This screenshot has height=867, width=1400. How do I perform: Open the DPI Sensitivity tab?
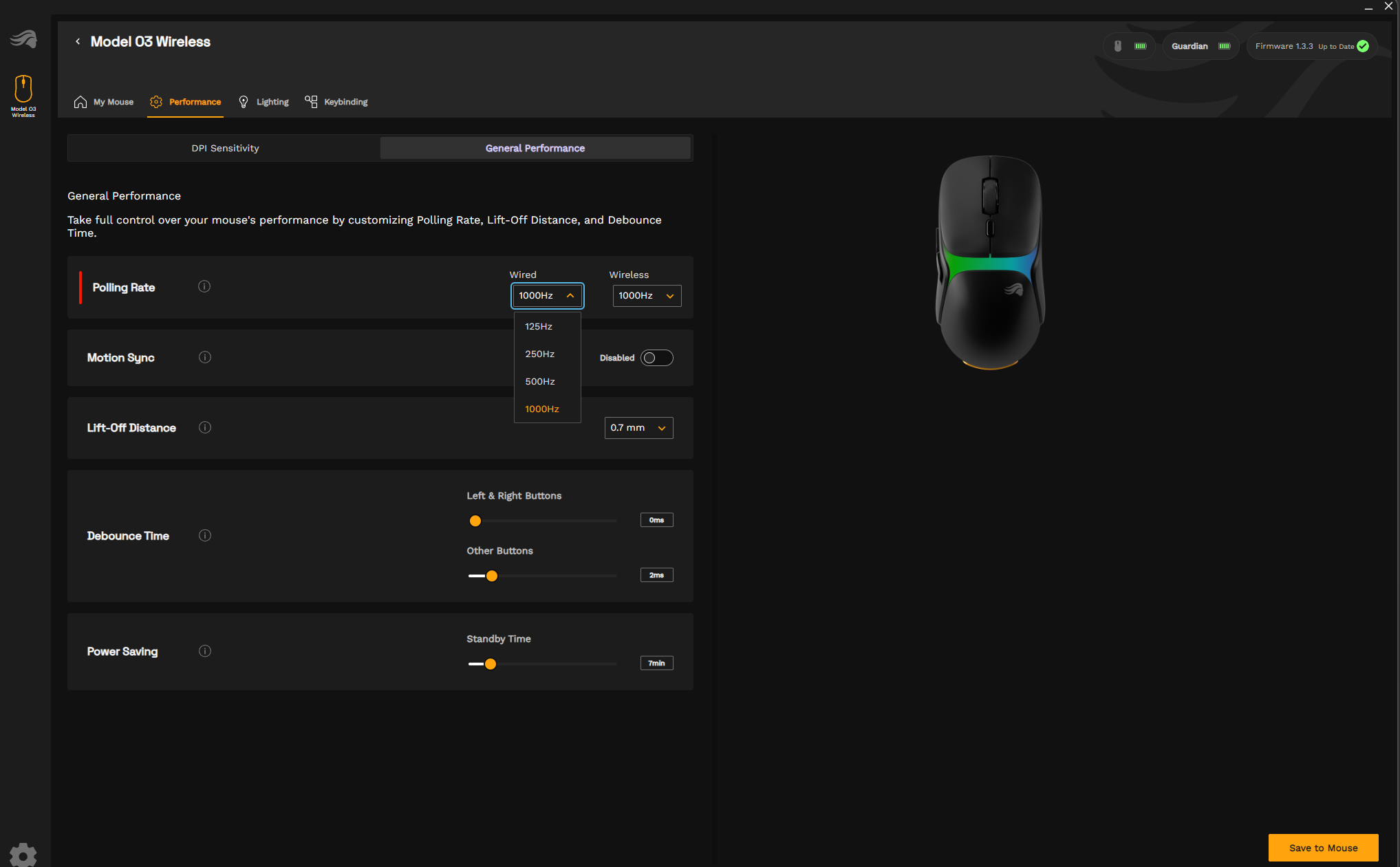coord(225,148)
